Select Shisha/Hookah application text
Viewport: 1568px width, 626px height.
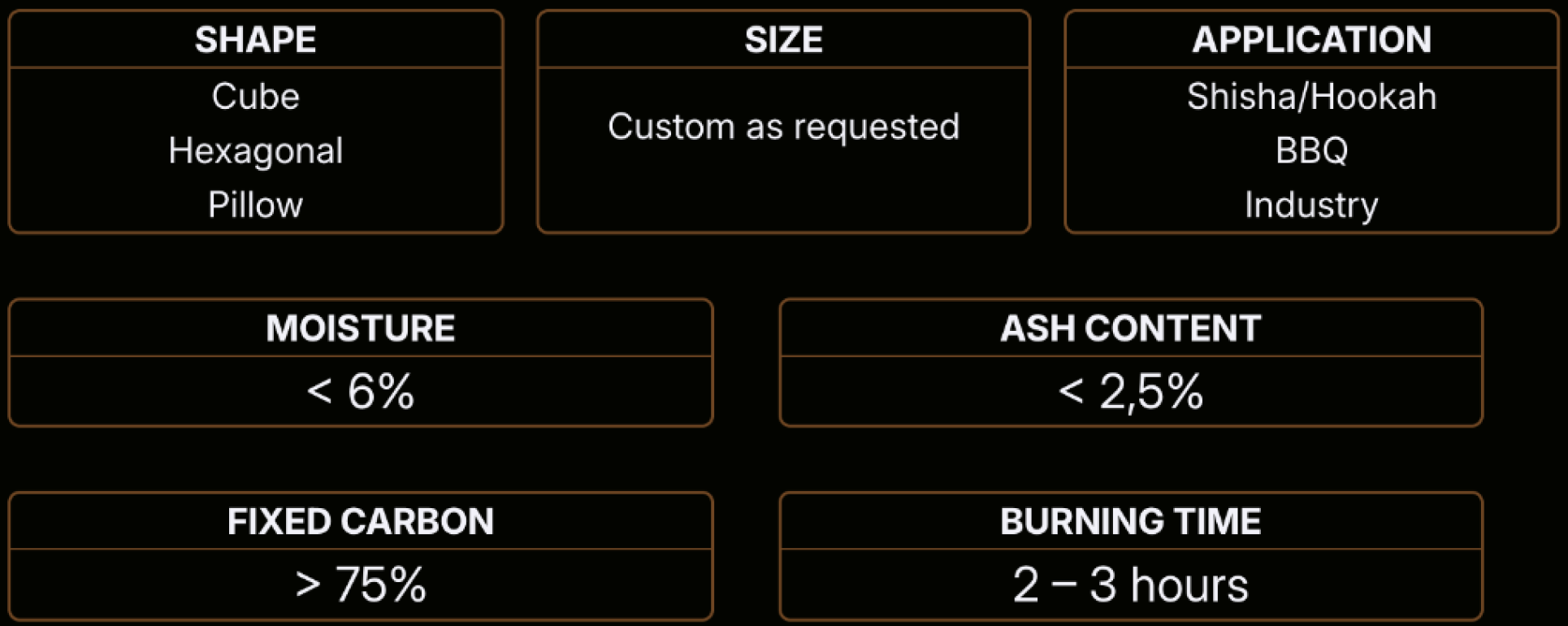click(1311, 97)
